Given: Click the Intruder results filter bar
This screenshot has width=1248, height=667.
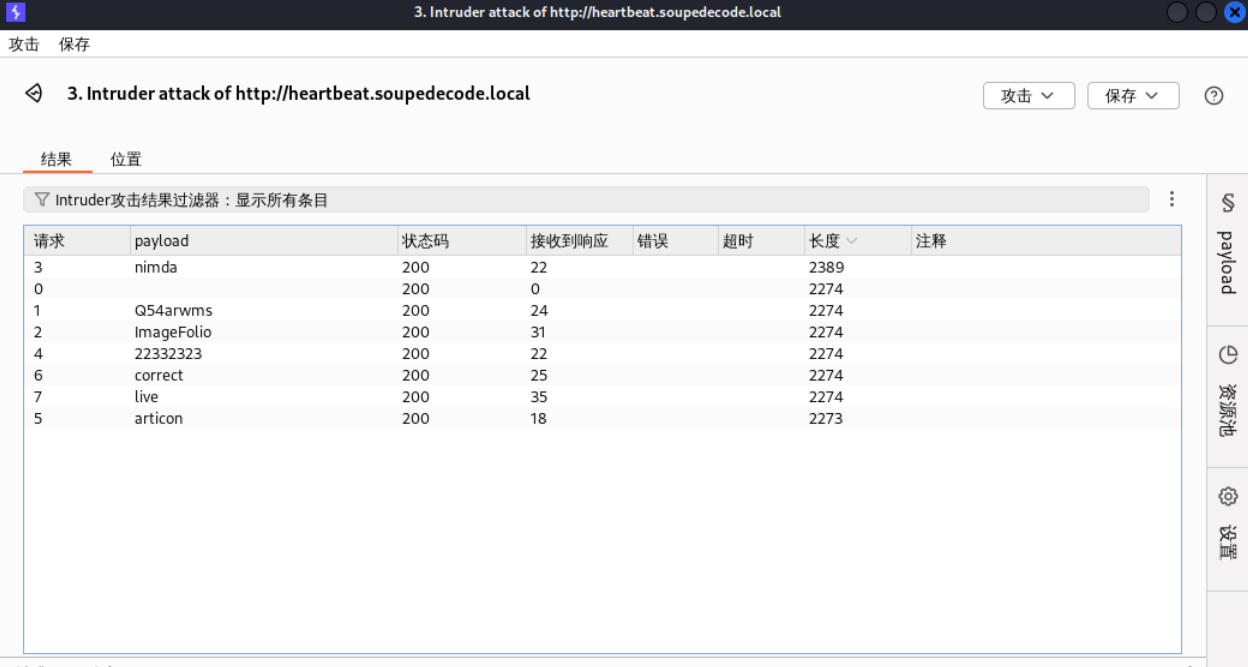Looking at the screenshot, I should point(585,200).
